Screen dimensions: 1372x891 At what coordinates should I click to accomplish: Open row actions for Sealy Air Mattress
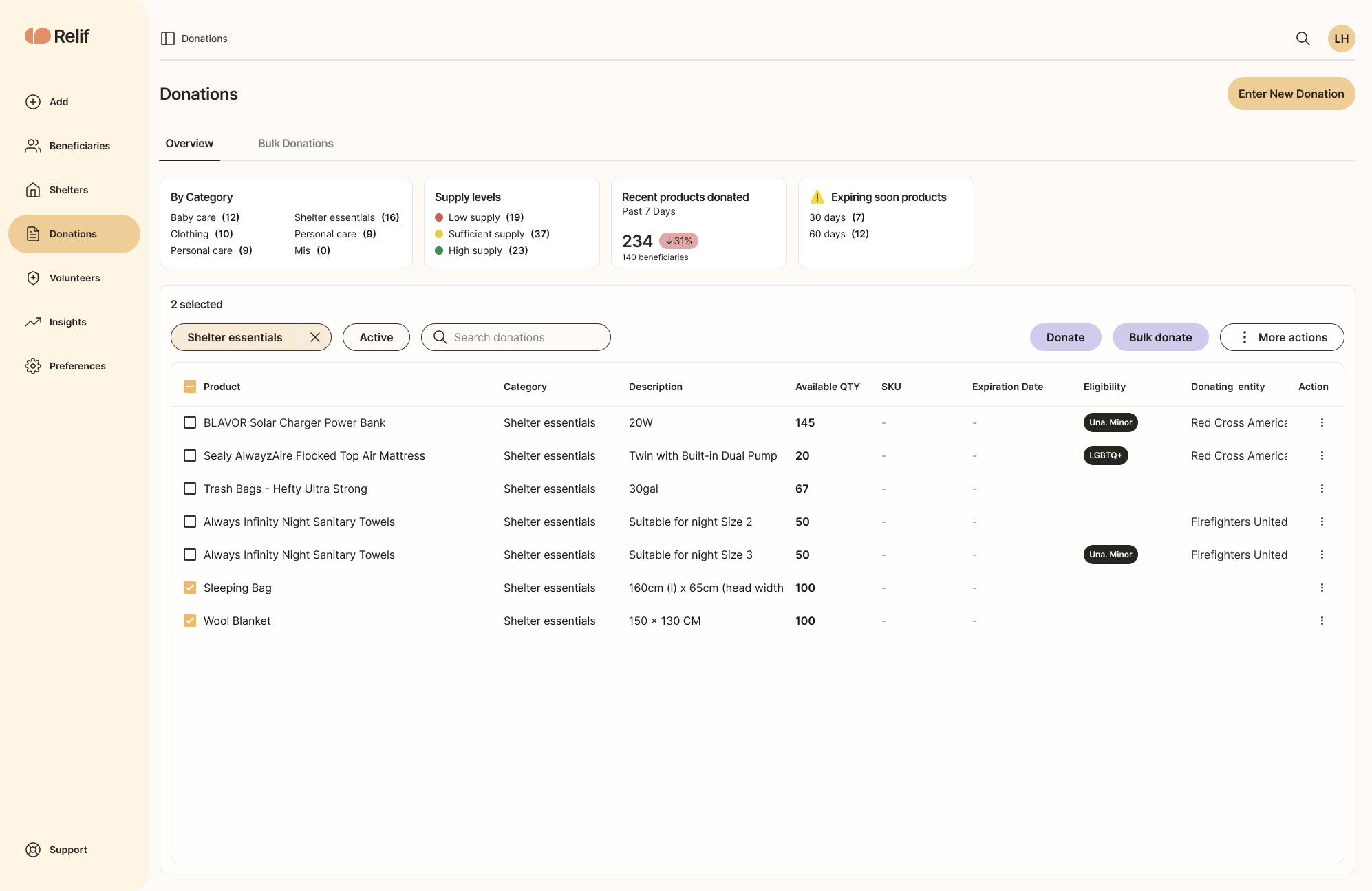click(1322, 455)
